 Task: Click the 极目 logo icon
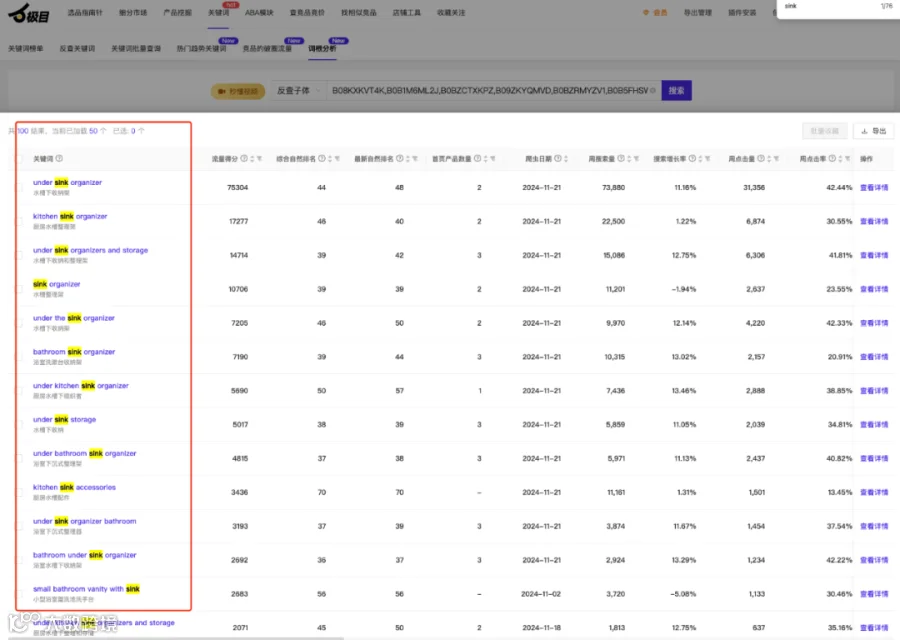[29, 13]
